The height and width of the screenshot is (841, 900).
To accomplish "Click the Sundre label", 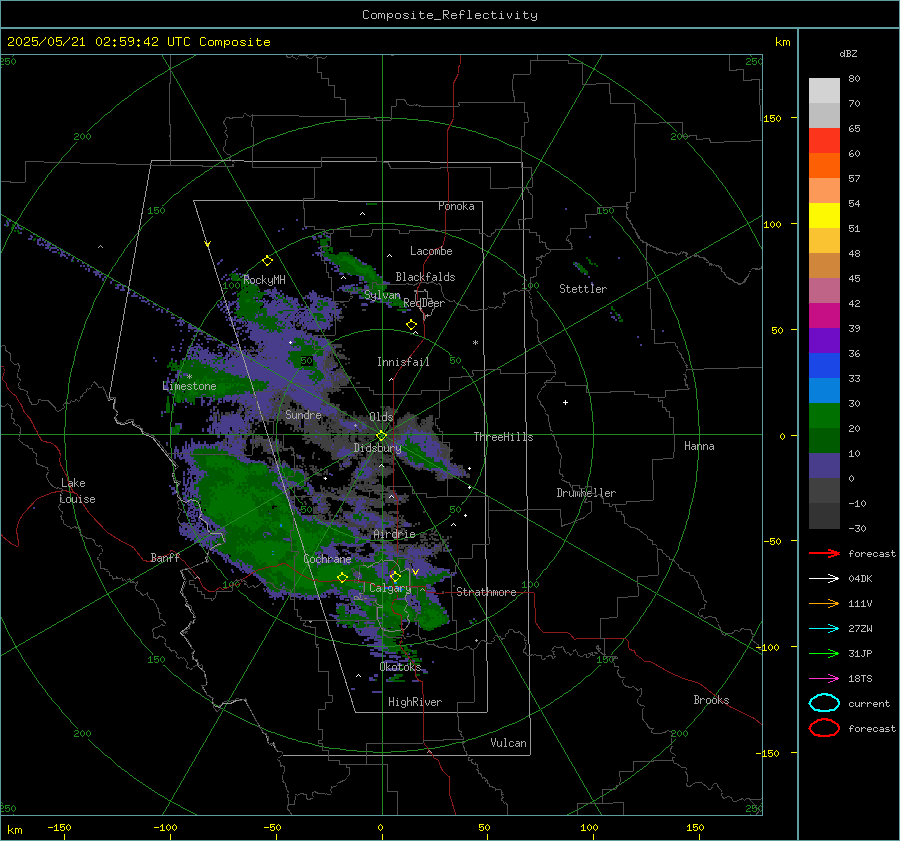I will tap(303, 414).
